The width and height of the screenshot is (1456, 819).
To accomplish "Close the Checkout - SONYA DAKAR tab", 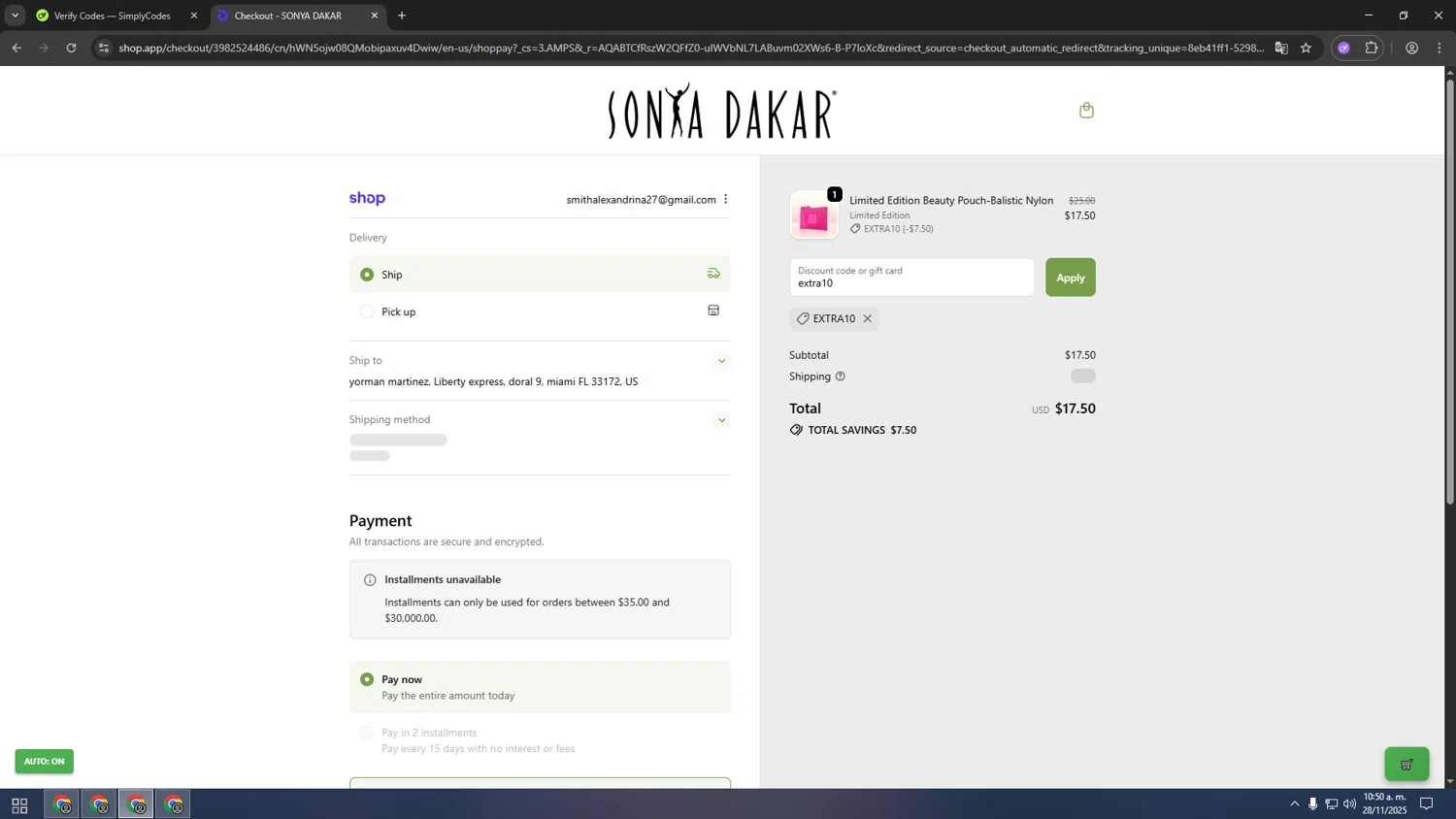I will point(375,16).
